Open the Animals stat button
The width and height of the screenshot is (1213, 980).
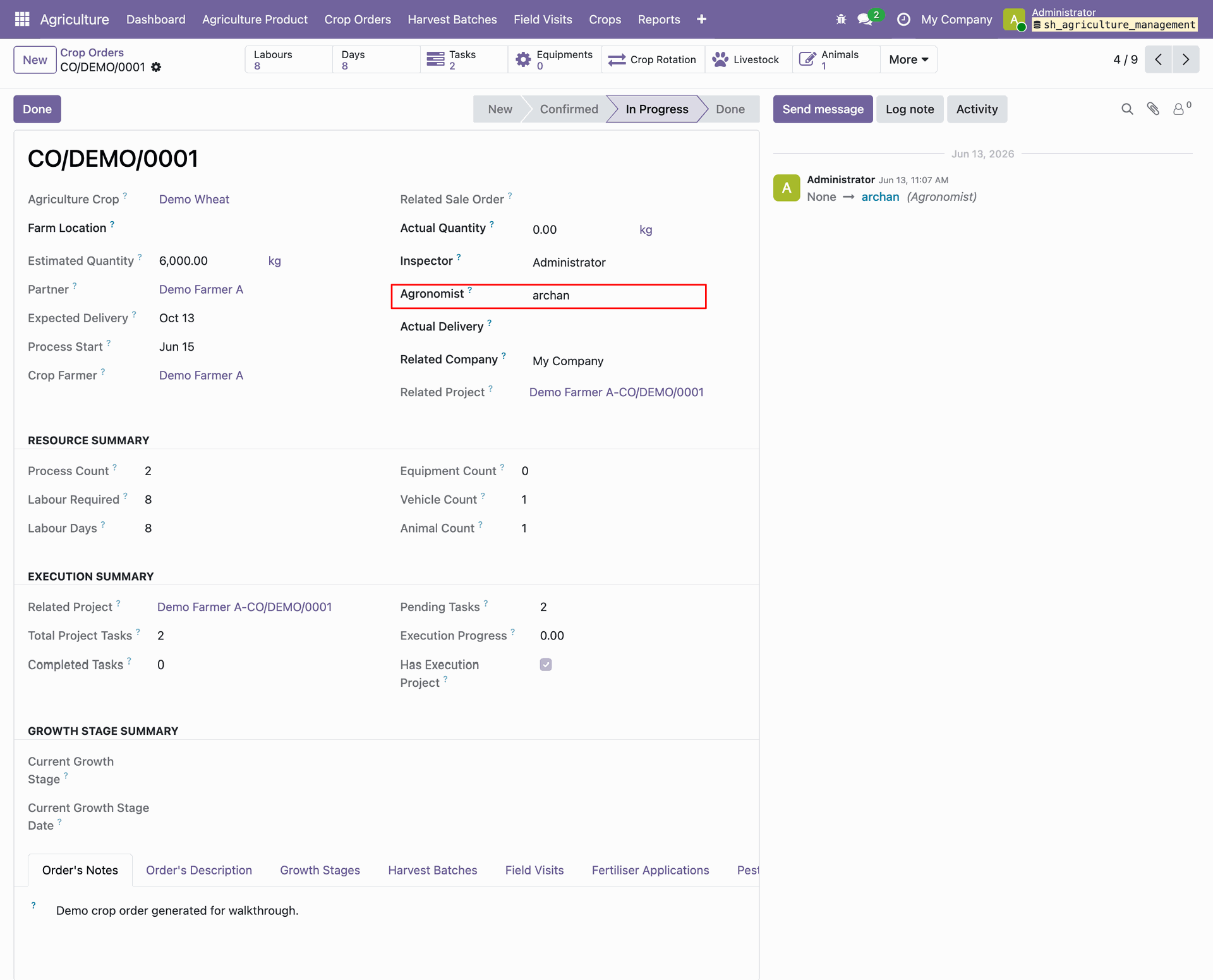click(836, 59)
